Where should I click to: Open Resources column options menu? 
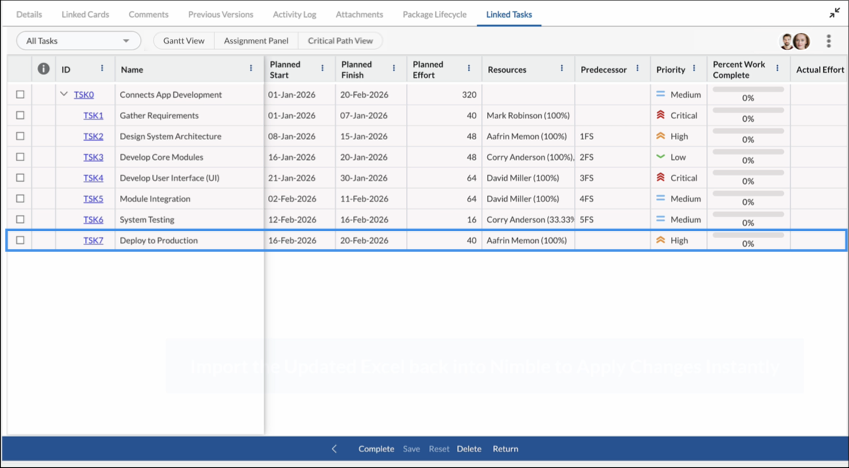[x=561, y=68]
